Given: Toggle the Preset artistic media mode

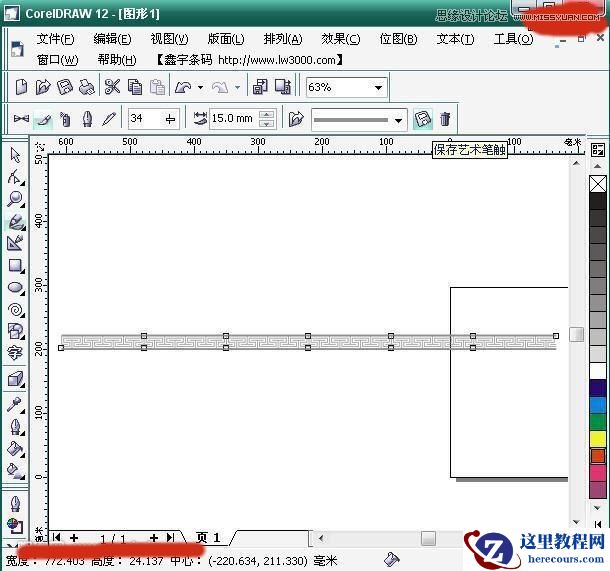Looking at the screenshot, I should [21, 119].
